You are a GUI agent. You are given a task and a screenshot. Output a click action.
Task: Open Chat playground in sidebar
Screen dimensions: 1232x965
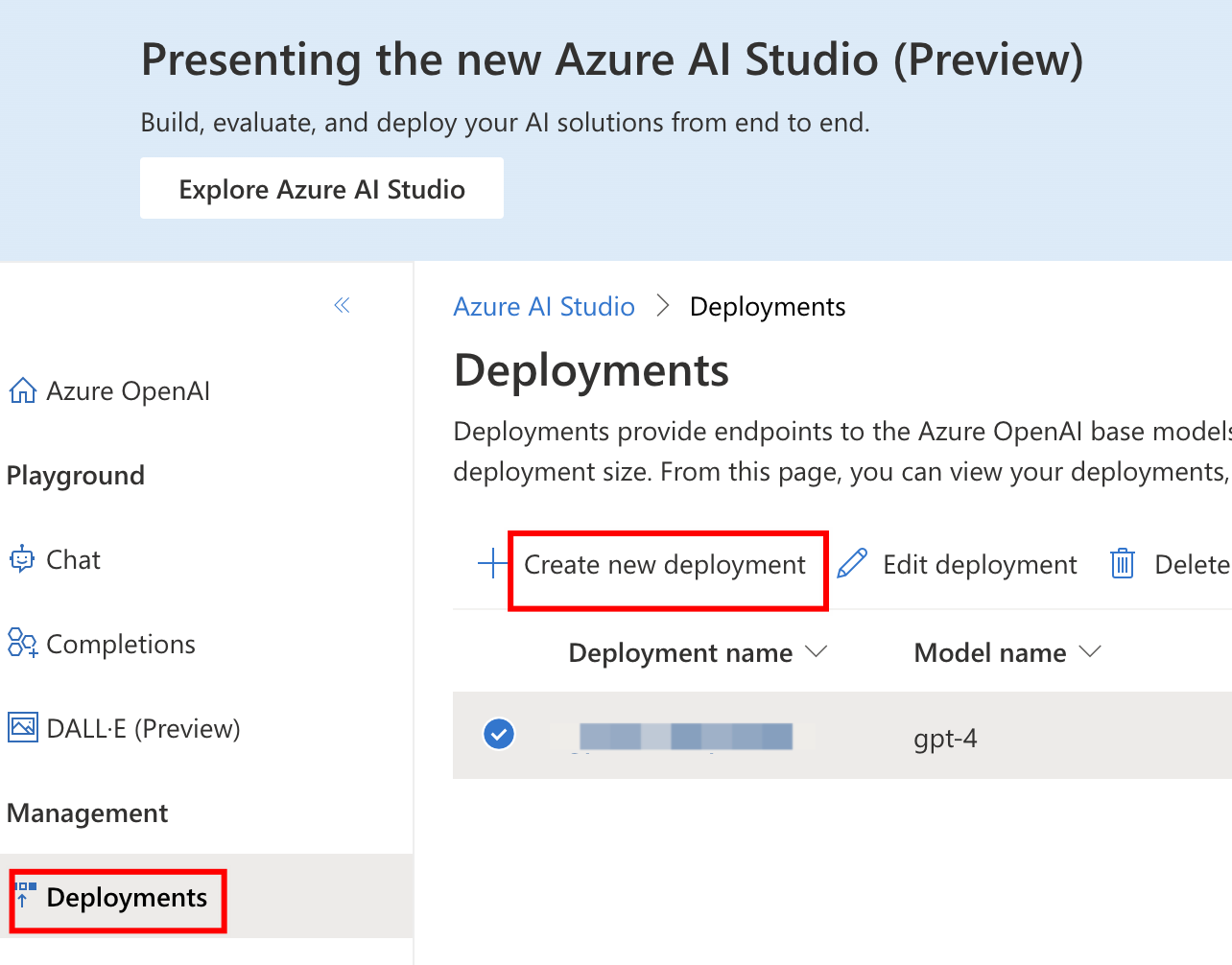click(x=73, y=560)
